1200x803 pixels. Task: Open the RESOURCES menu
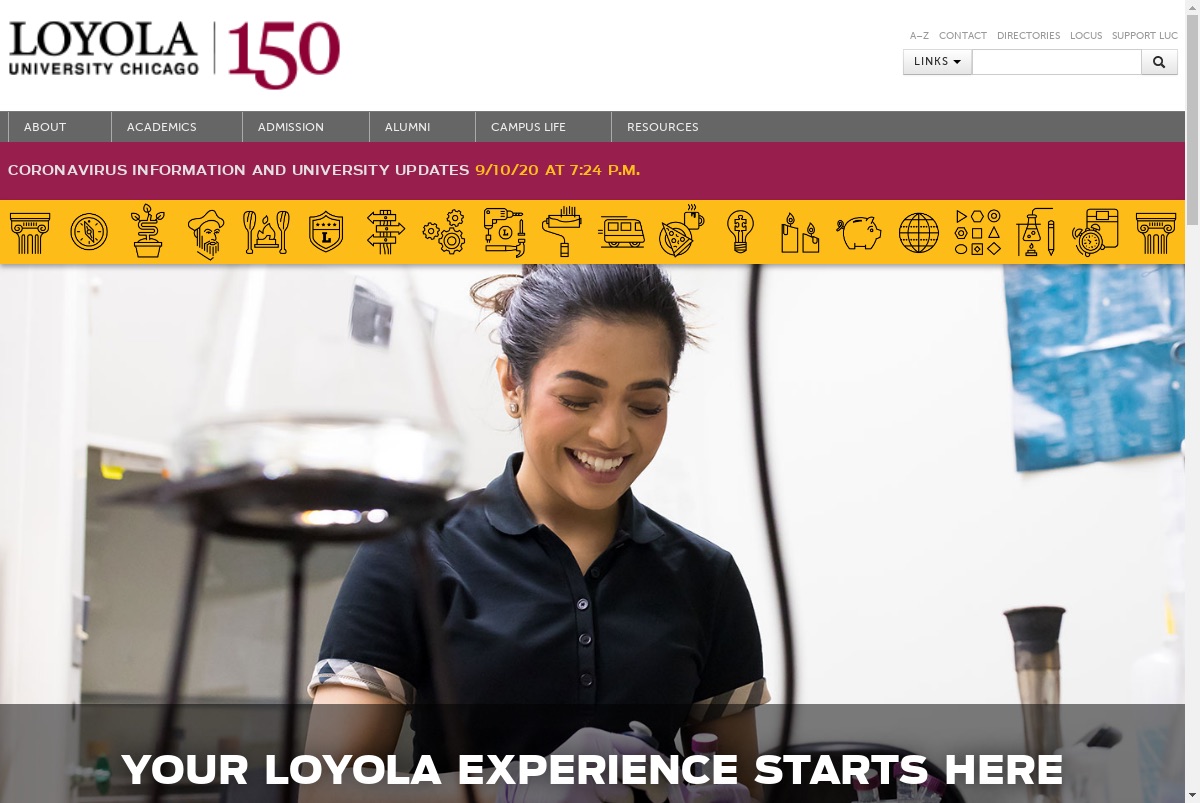coord(663,127)
